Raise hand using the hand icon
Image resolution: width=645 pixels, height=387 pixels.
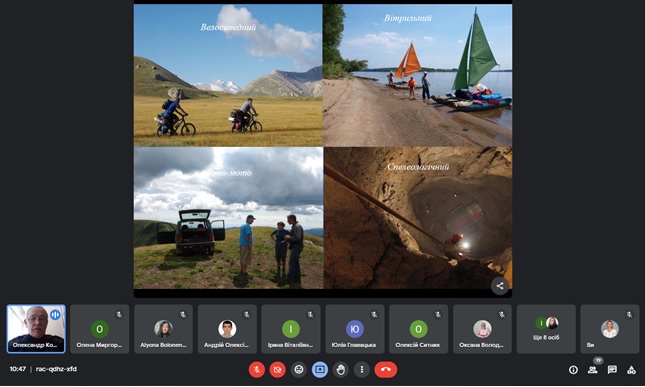pyautogui.click(x=341, y=369)
